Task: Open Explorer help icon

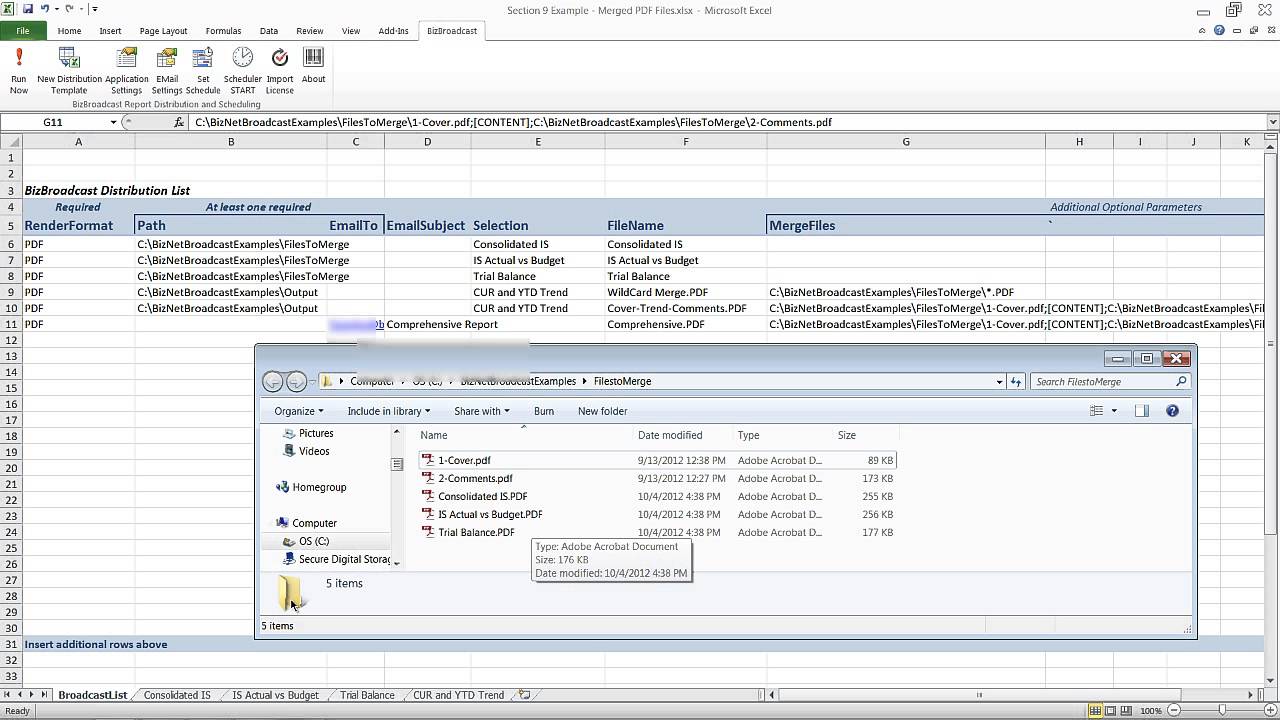Action: click(1172, 411)
